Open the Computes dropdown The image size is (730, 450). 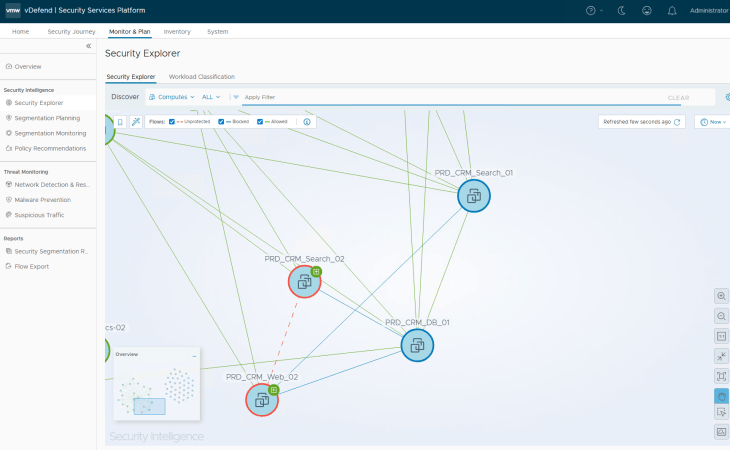click(x=172, y=97)
